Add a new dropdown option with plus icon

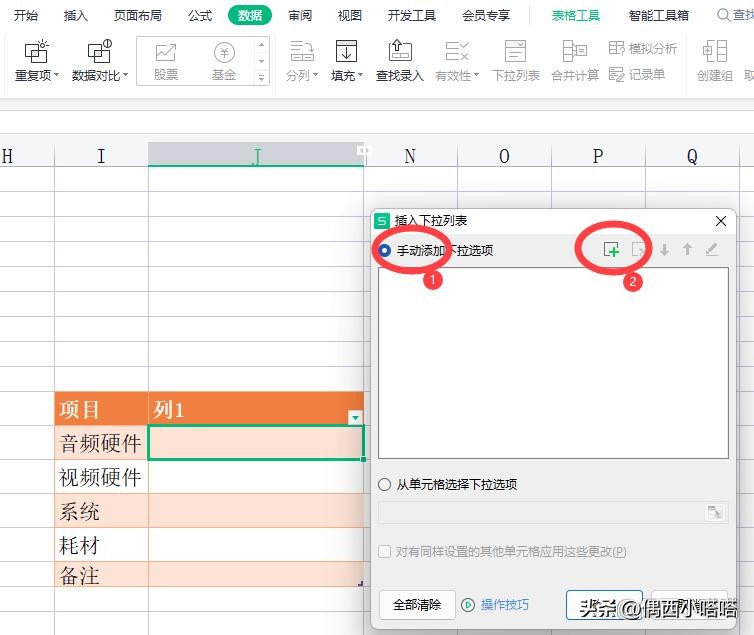click(611, 249)
